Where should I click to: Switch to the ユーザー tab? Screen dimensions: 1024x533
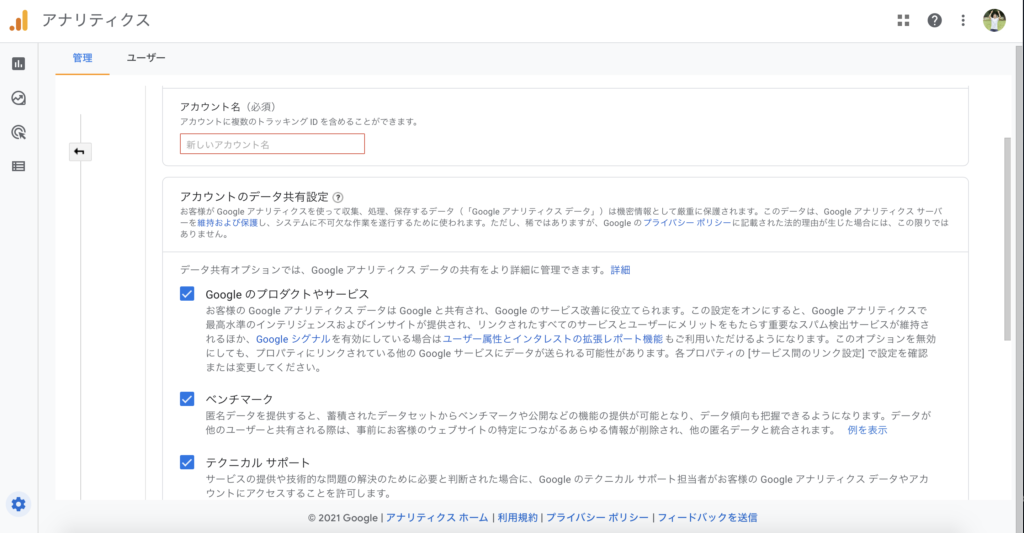pyautogui.click(x=146, y=58)
